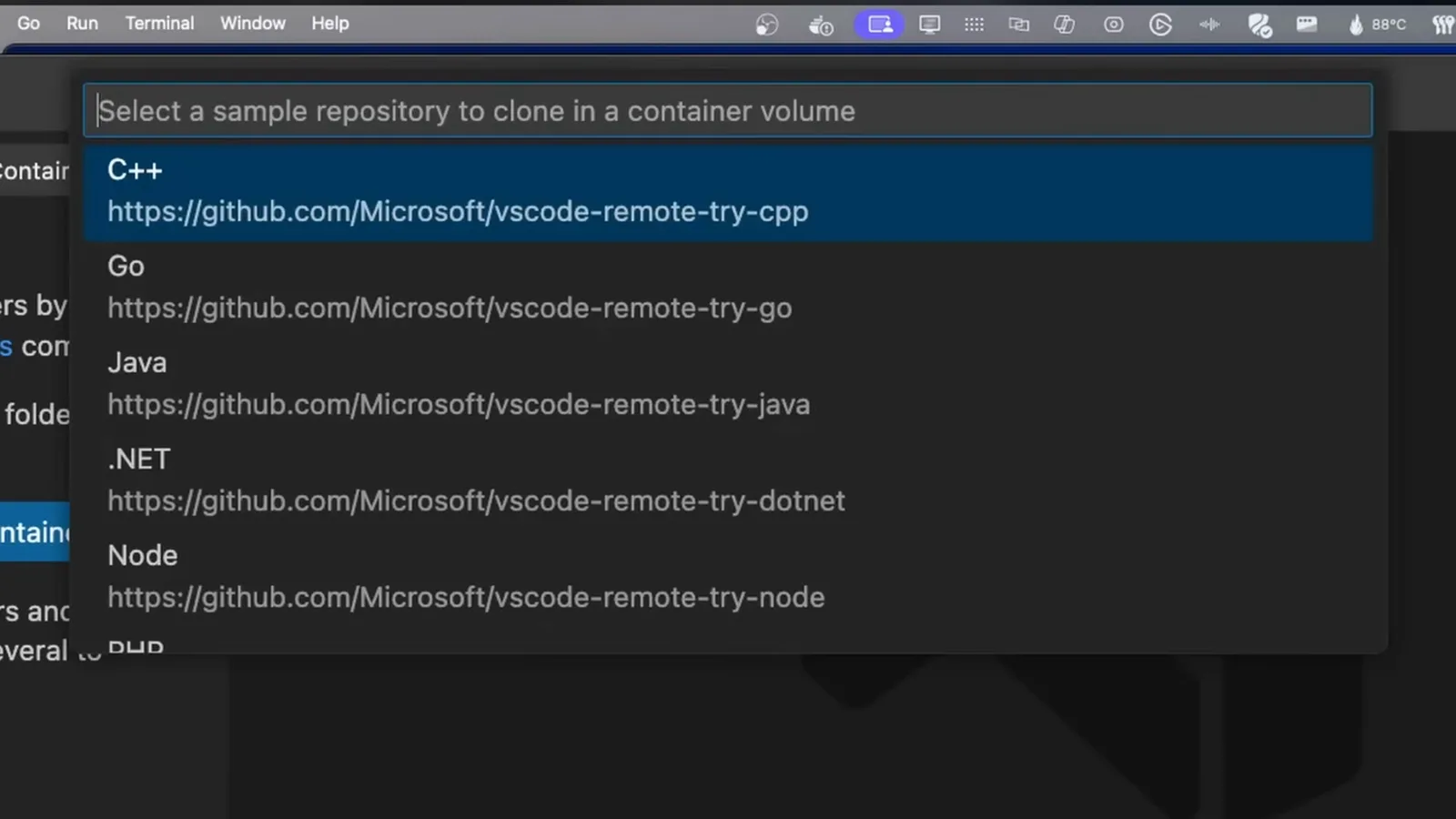Viewport: 1456px width, 819px height.
Task: Select the Node sample repository
Action: tap(728, 578)
